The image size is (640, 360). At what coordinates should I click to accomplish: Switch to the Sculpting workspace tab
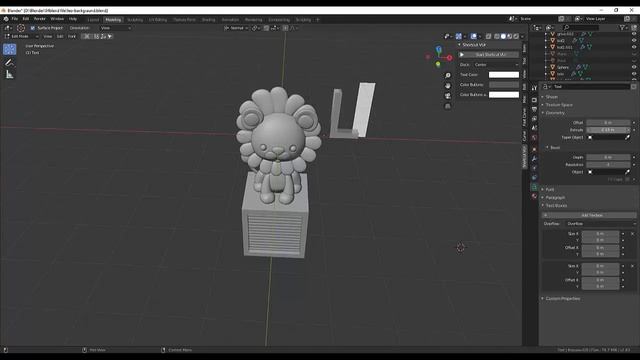pos(135,20)
